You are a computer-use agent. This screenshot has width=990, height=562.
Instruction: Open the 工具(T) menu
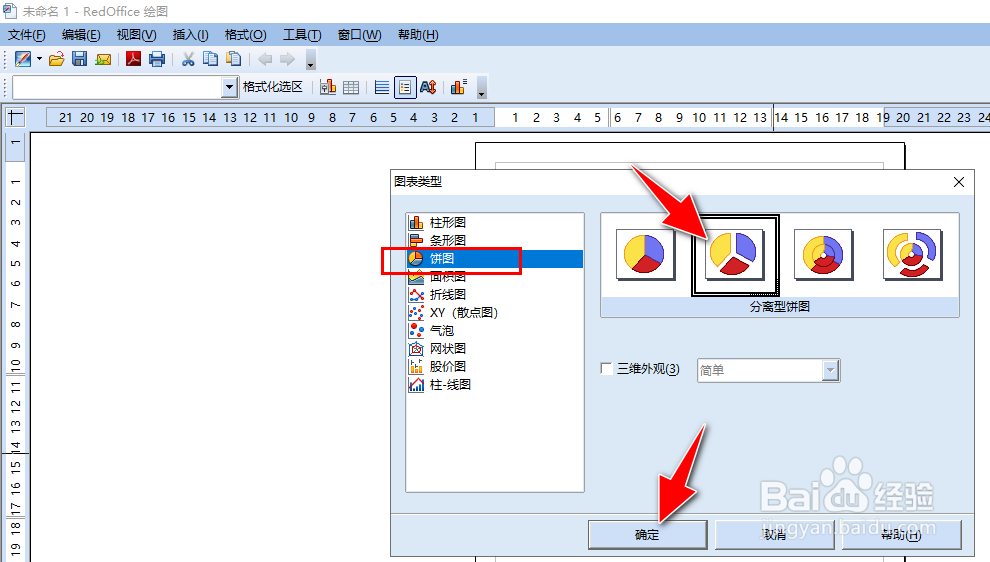[x=302, y=35]
